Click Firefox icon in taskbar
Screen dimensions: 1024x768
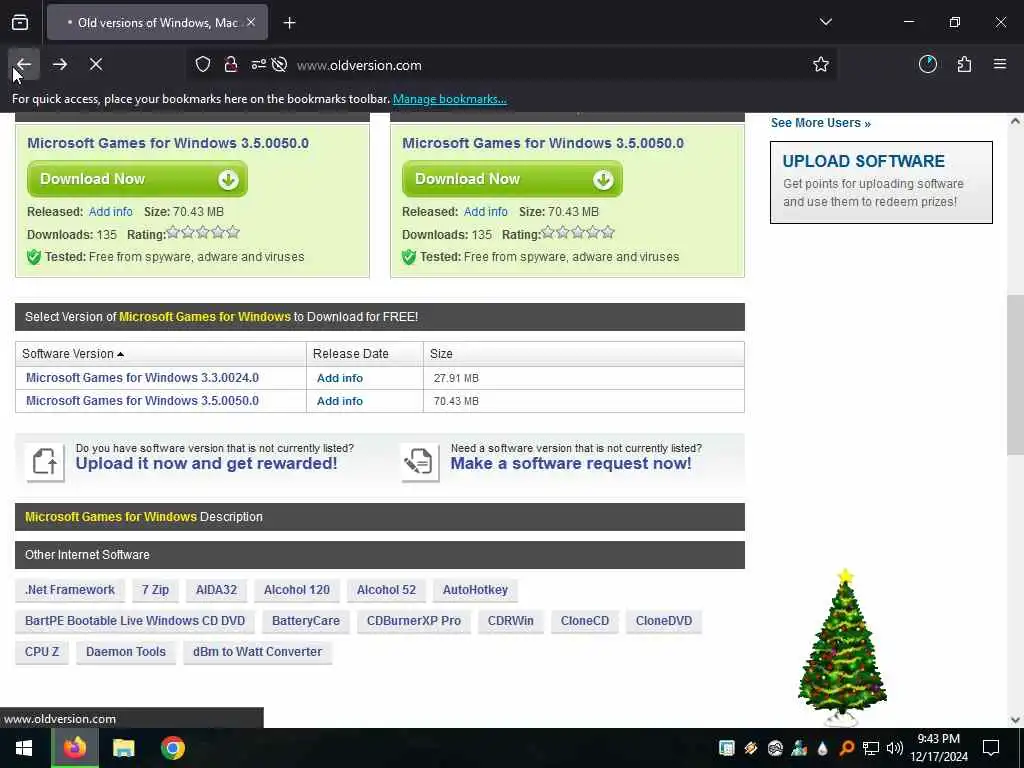tap(74, 748)
